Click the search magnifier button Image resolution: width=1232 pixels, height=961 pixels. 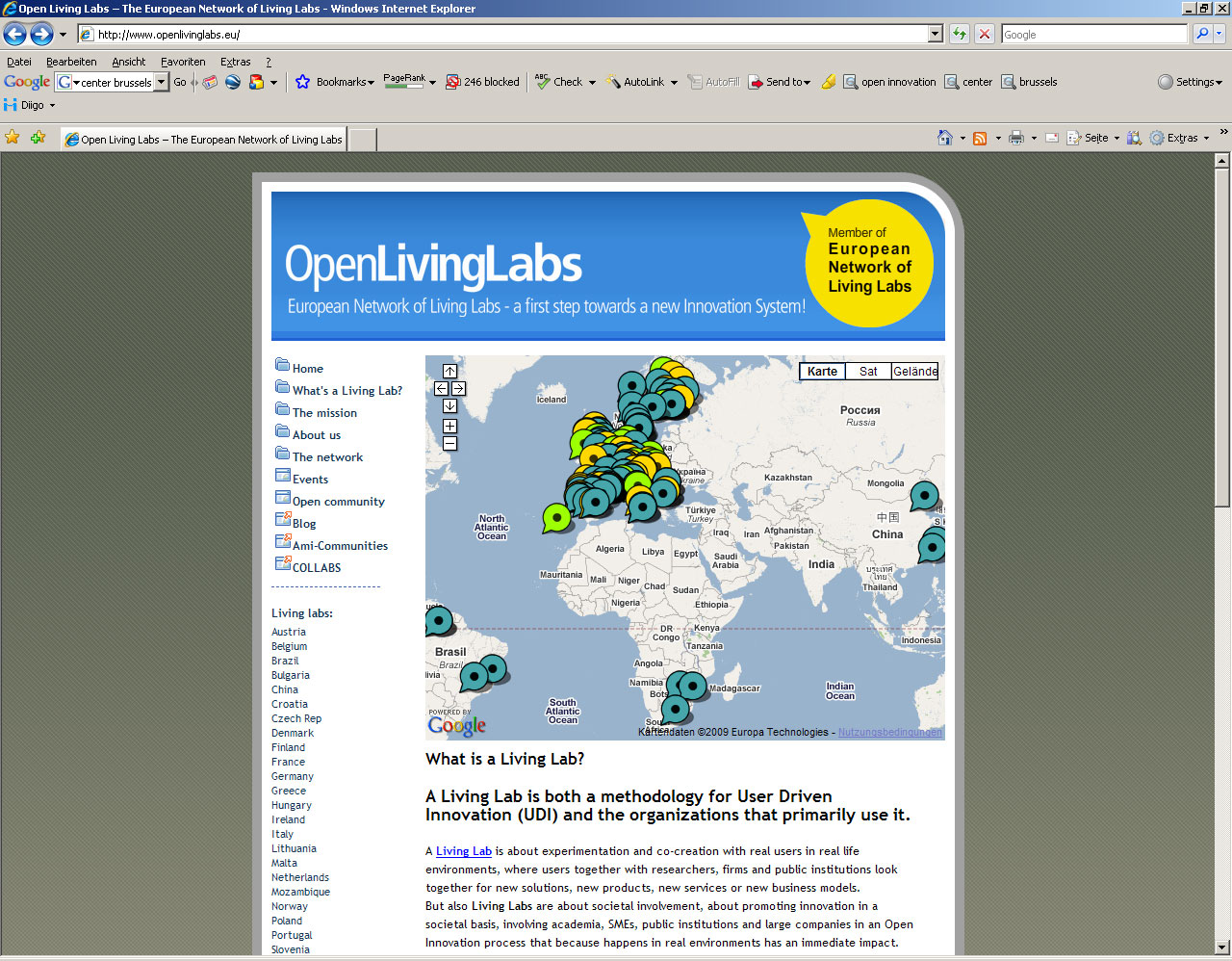click(x=1201, y=34)
